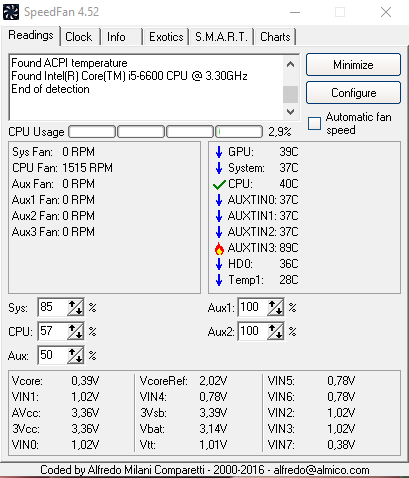Adjust the CPU fan speed spinner arrows

point(75,331)
